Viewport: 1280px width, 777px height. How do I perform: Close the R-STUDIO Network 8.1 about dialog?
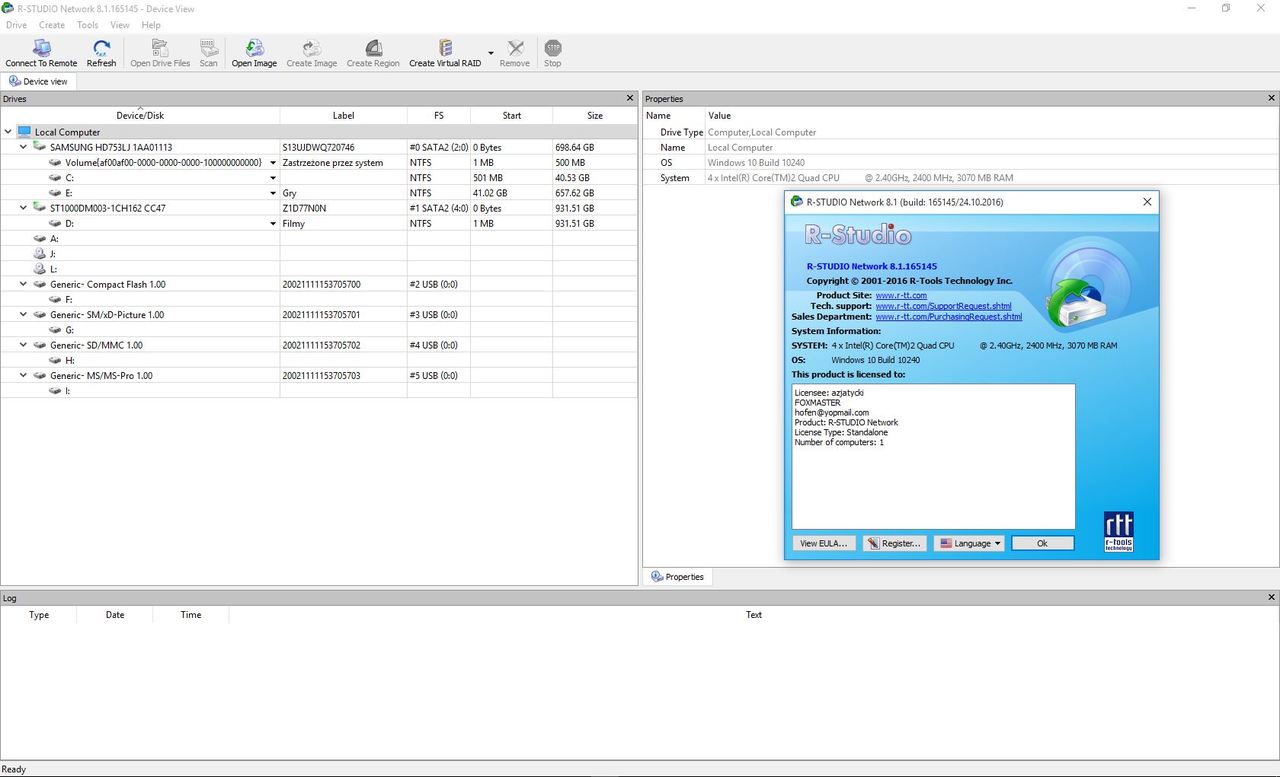pos(1147,201)
